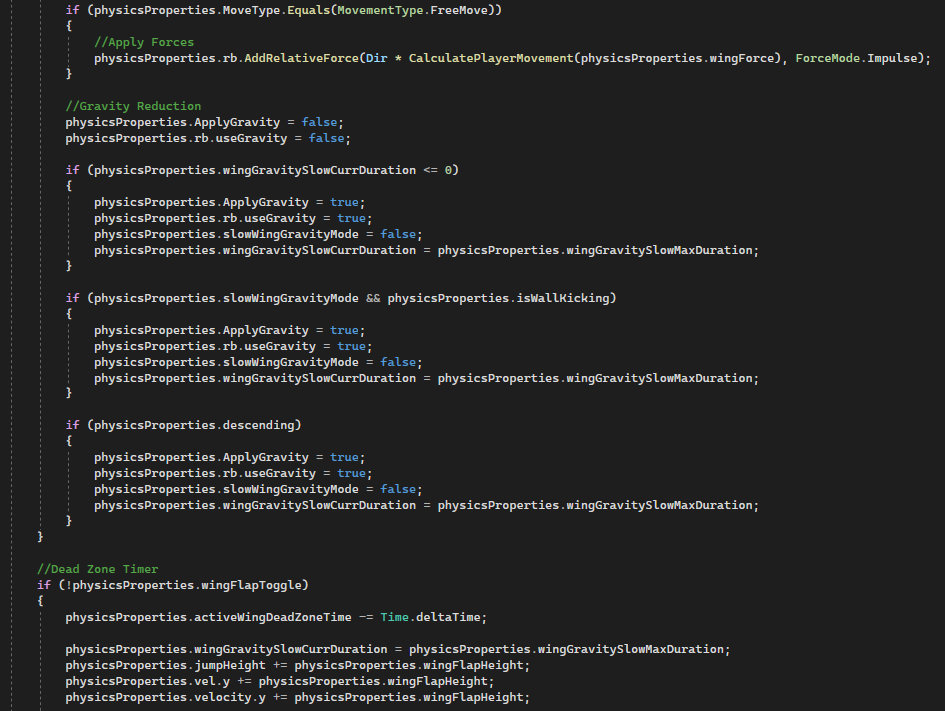The image size is (945, 711).
Task: Click the Equals method name
Action: 308,10
